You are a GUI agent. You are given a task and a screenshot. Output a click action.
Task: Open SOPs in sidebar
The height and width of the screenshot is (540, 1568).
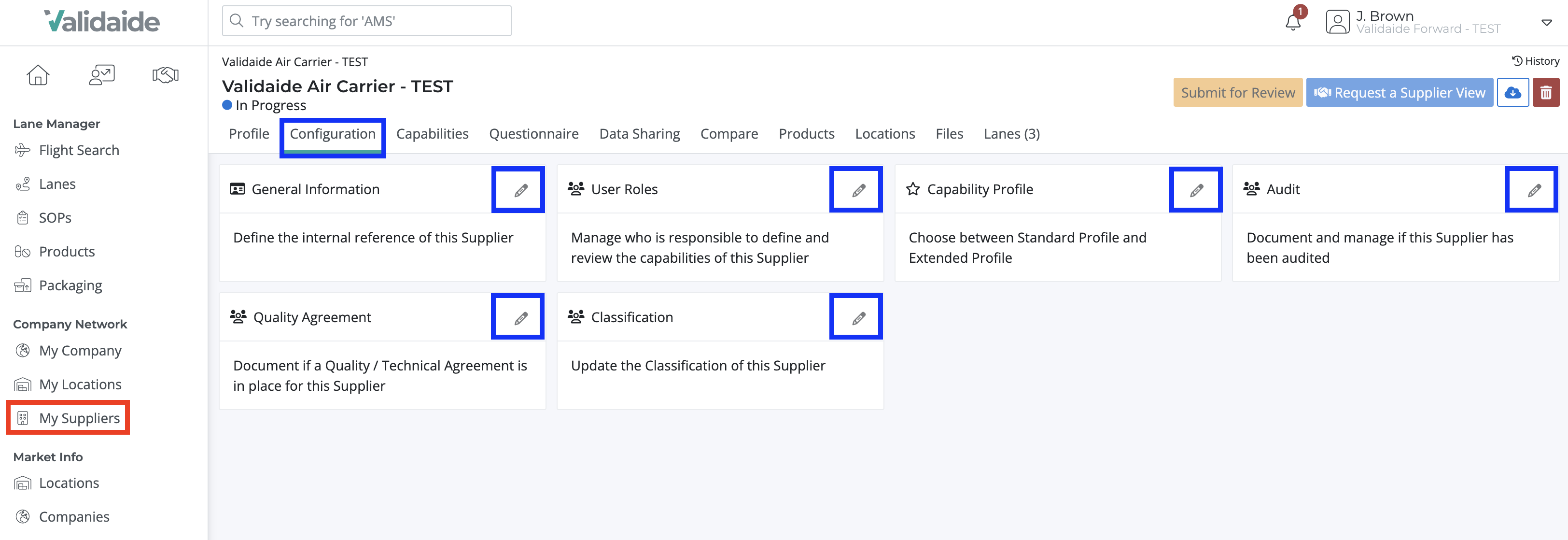click(x=56, y=218)
